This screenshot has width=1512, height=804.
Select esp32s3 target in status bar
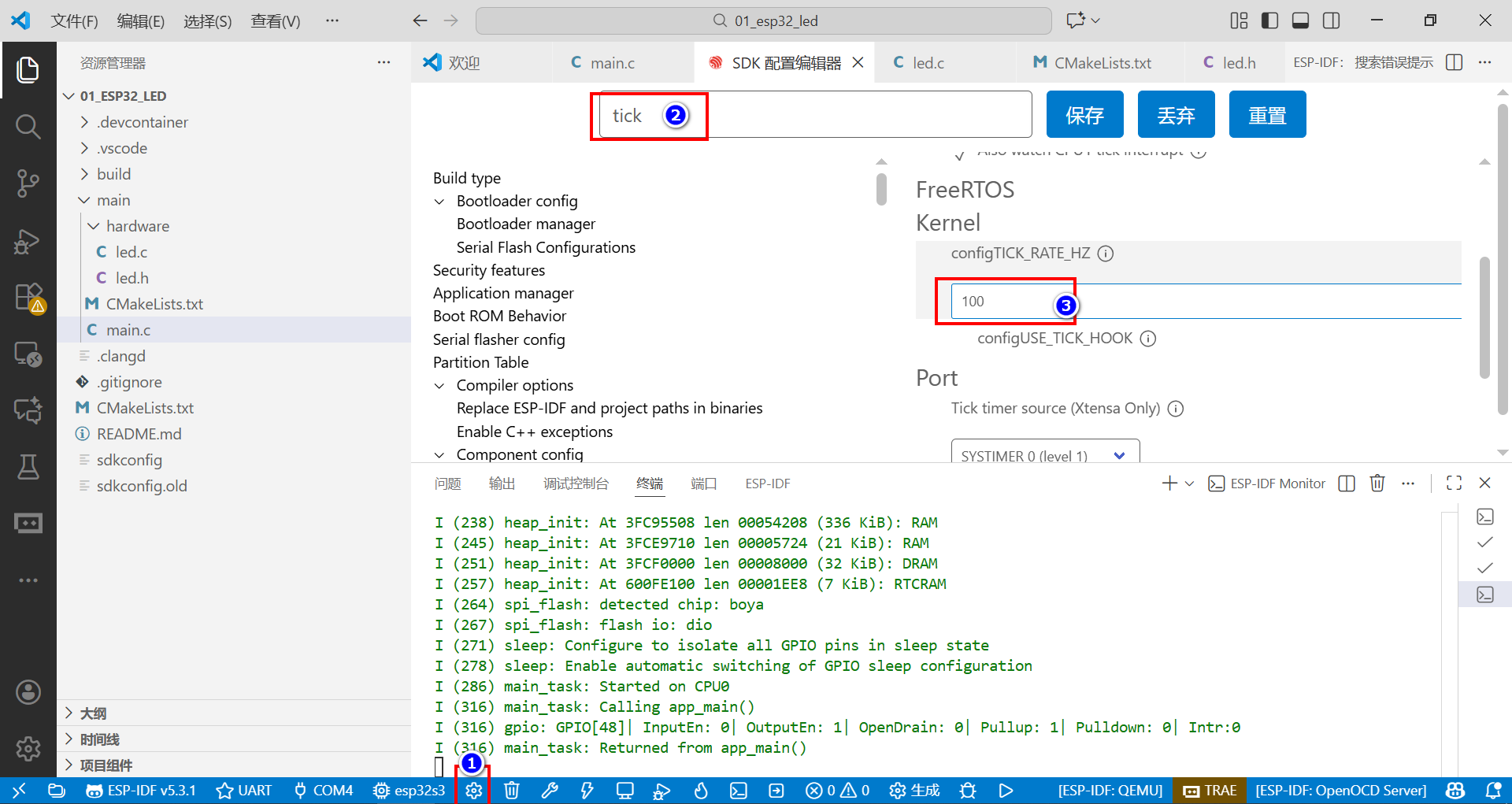click(409, 791)
